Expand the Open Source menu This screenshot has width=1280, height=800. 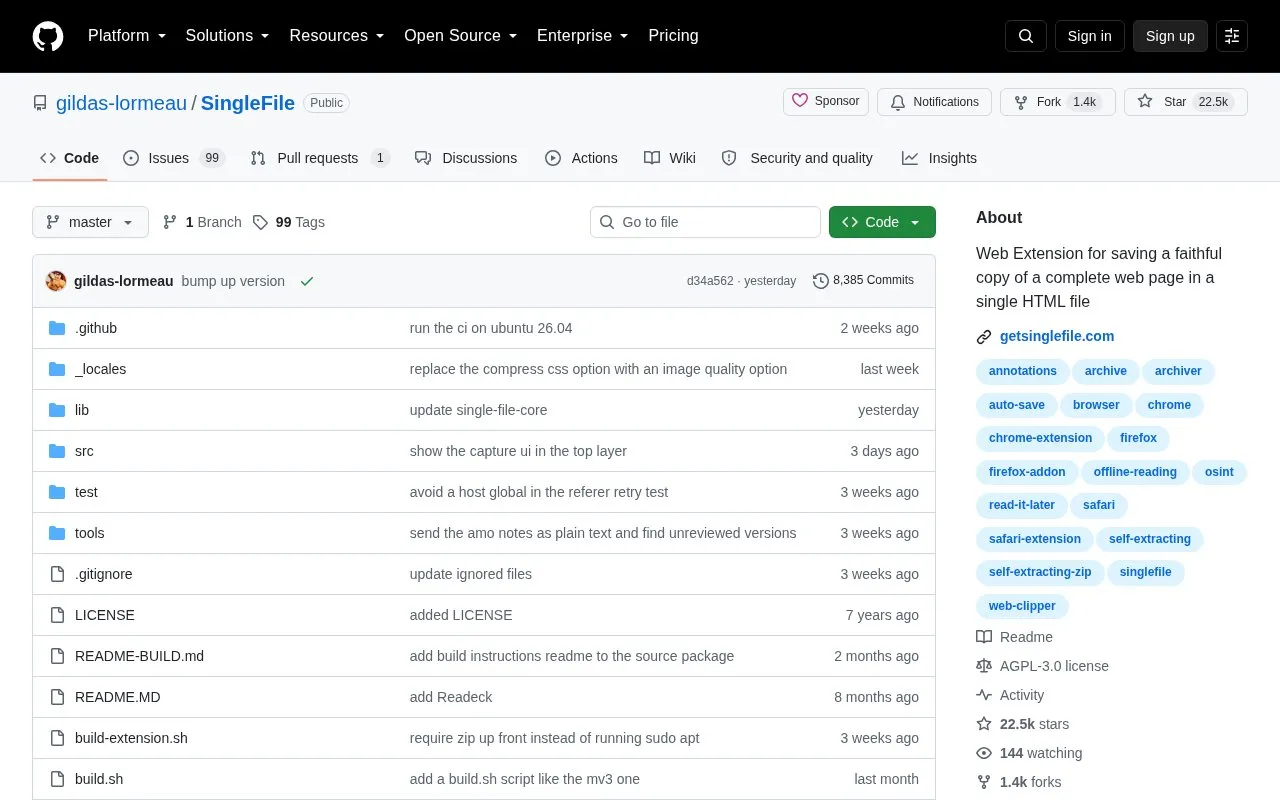point(461,36)
